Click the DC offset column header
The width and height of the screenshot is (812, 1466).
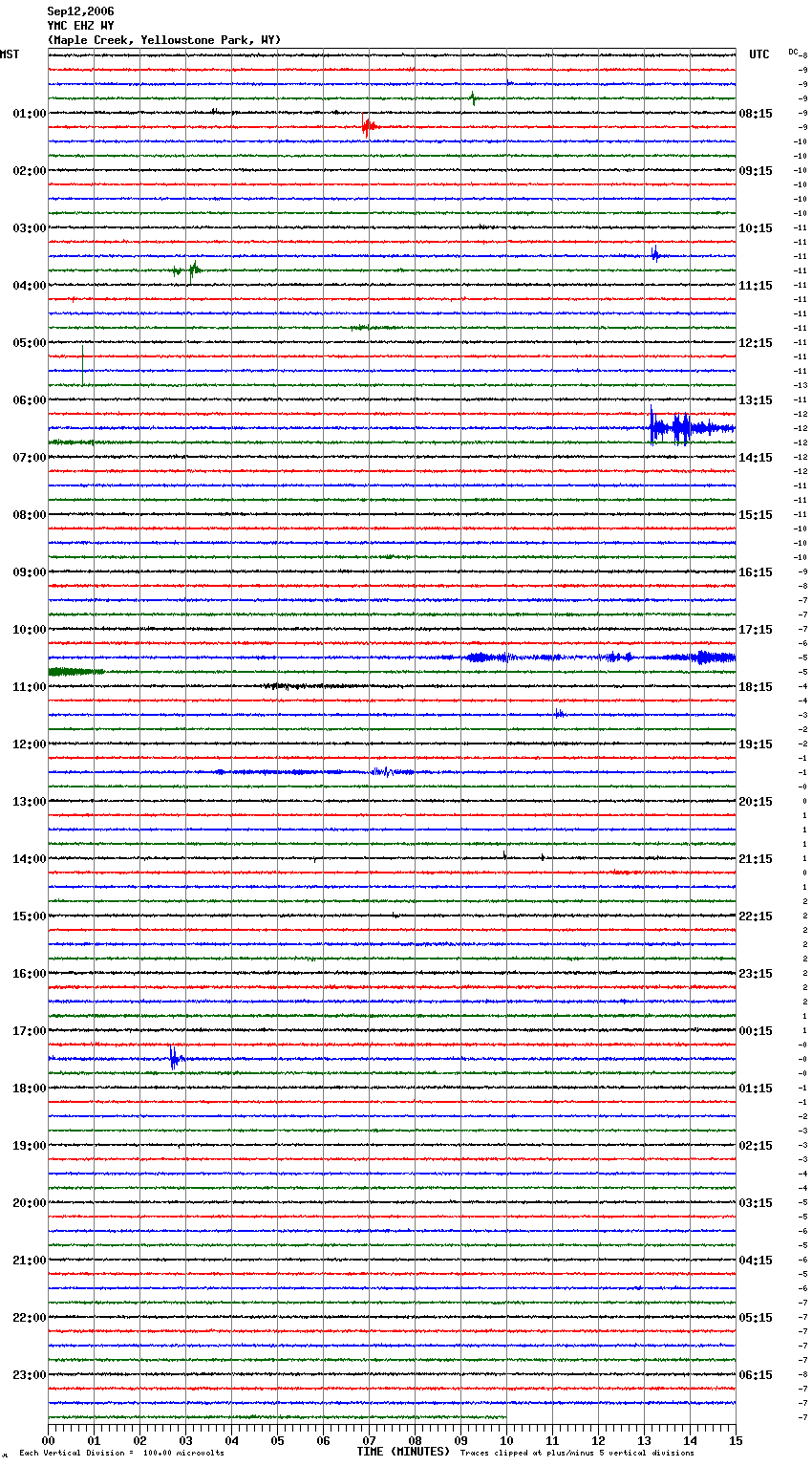pos(793,52)
